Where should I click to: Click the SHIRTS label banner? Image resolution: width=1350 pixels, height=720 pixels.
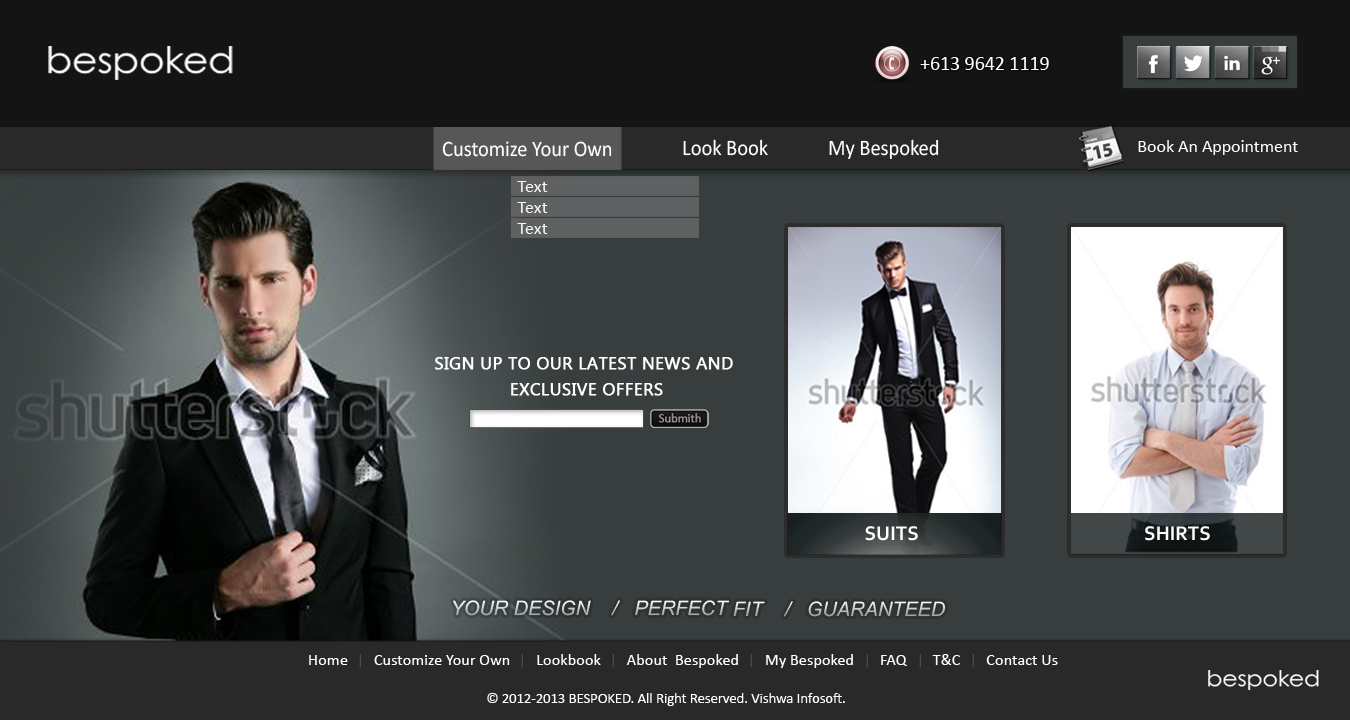(x=1177, y=534)
